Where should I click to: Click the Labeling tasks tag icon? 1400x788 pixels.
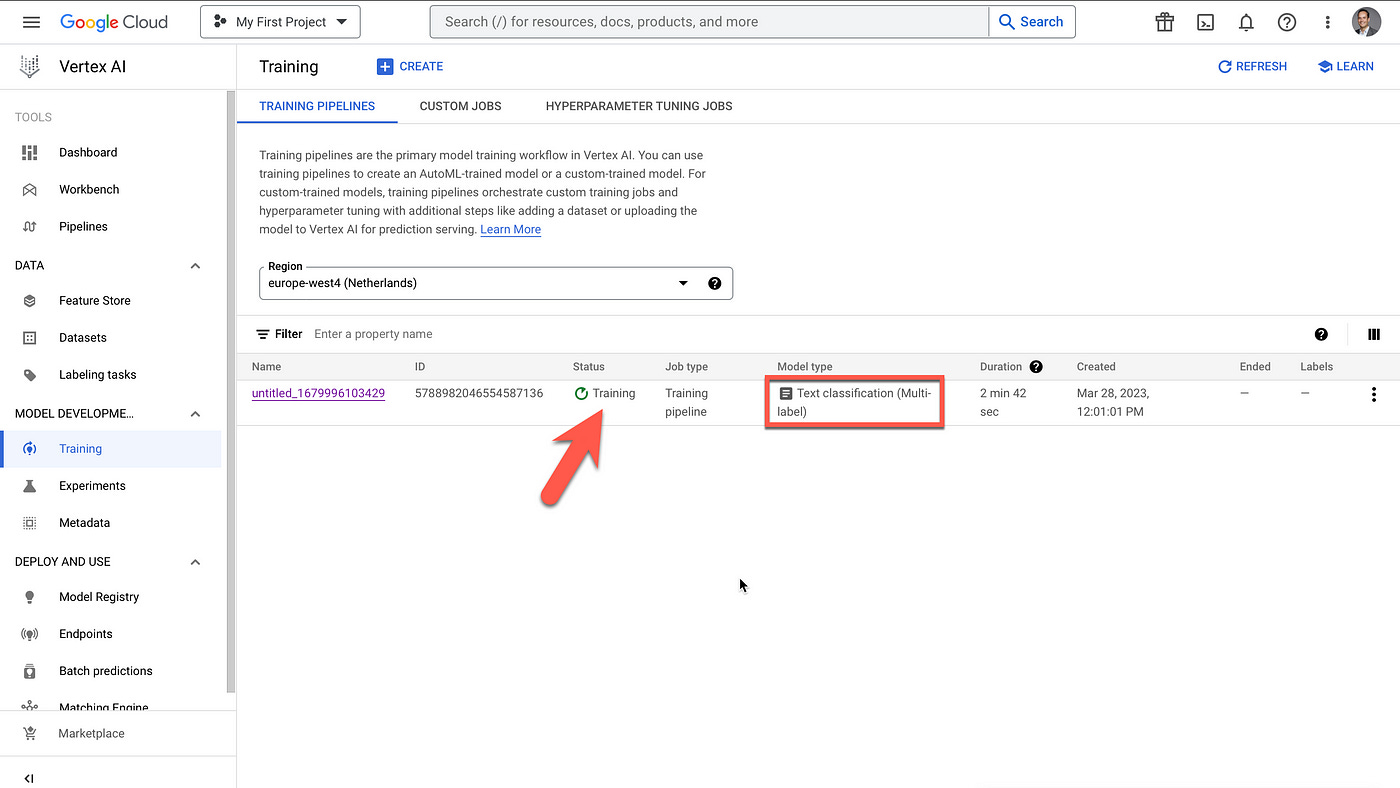tap(30, 374)
